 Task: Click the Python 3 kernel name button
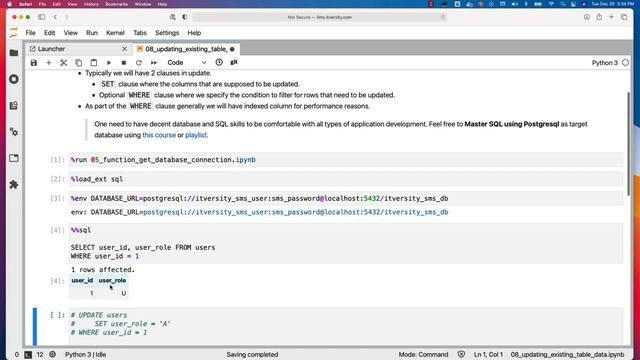click(604, 63)
